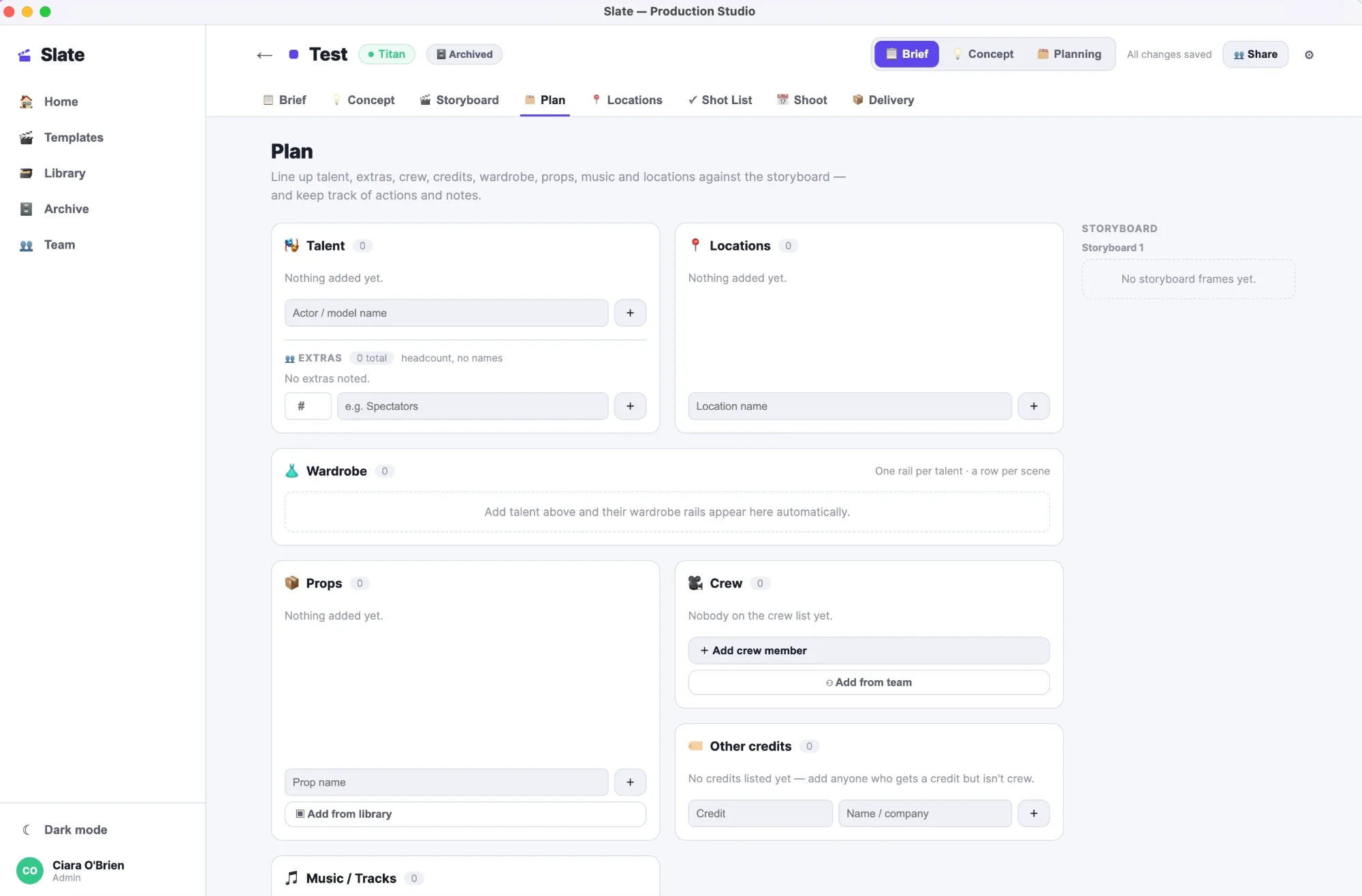The width and height of the screenshot is (1362, 896).
Task: Click the Slate clapperboard logo icon
Action: [25, 55]
